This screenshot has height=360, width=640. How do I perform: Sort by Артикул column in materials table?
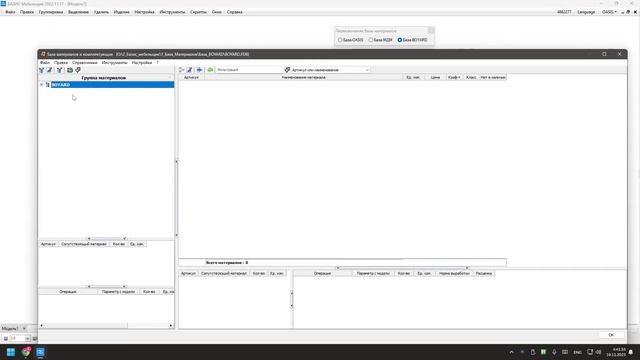(x=191, y=77)
